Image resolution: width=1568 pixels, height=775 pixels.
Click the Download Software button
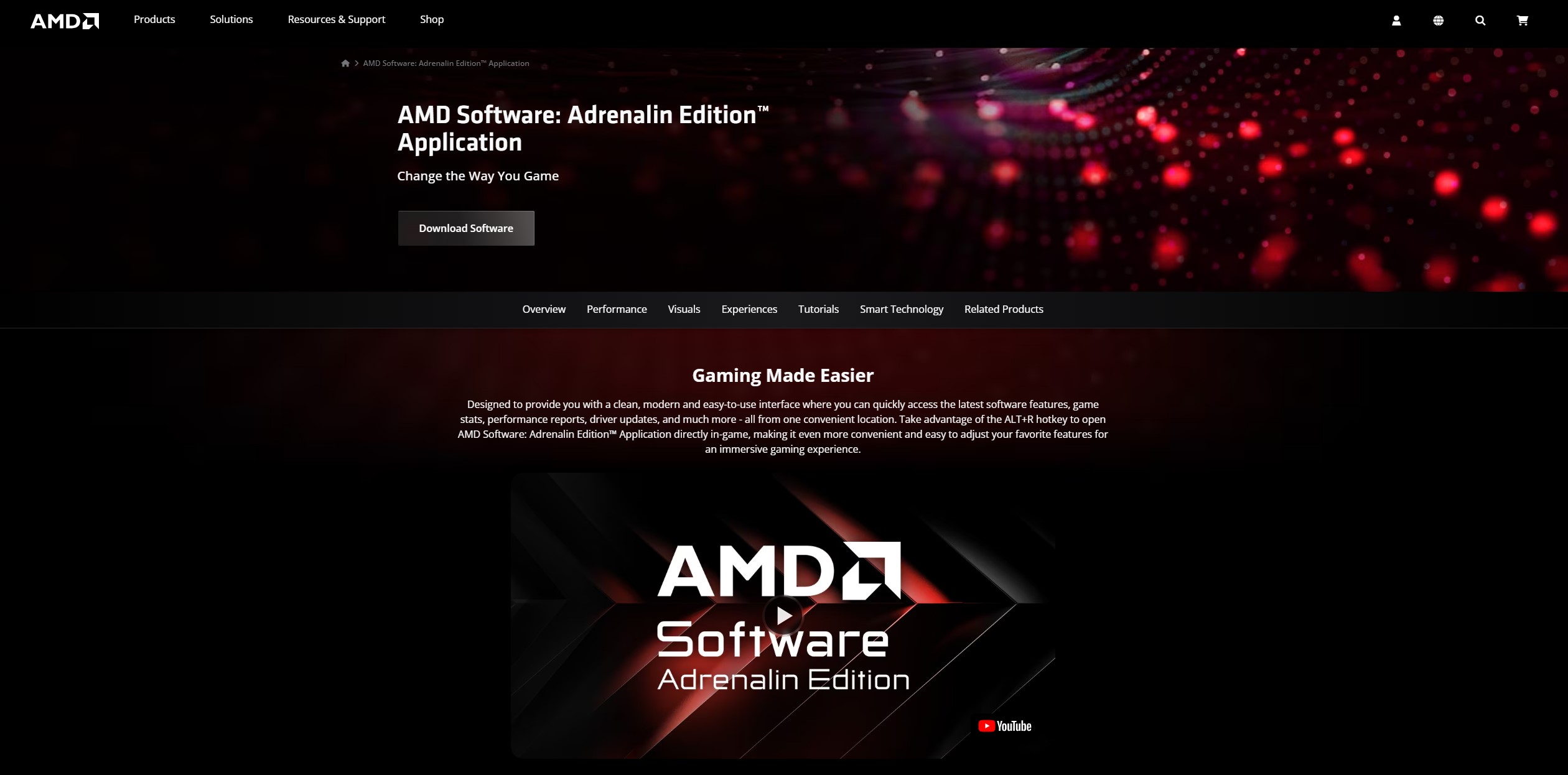pyautogui.click(x=466, y=228)
